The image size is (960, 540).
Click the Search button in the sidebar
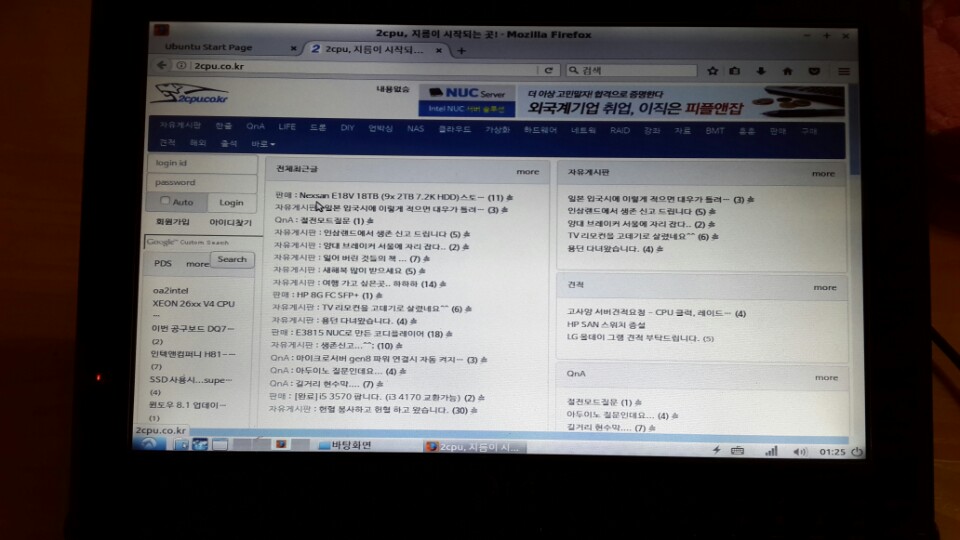(232, 259)
